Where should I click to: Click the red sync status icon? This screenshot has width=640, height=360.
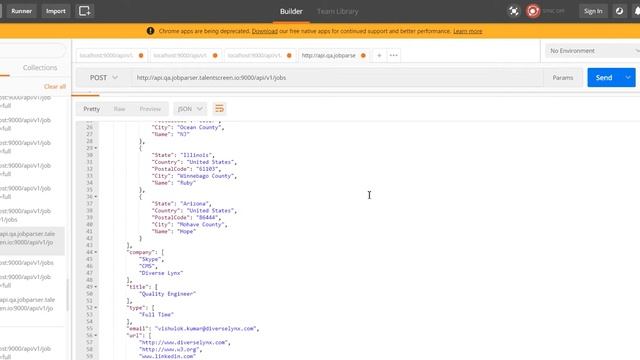pyautogui.click(x=533, y=11)
